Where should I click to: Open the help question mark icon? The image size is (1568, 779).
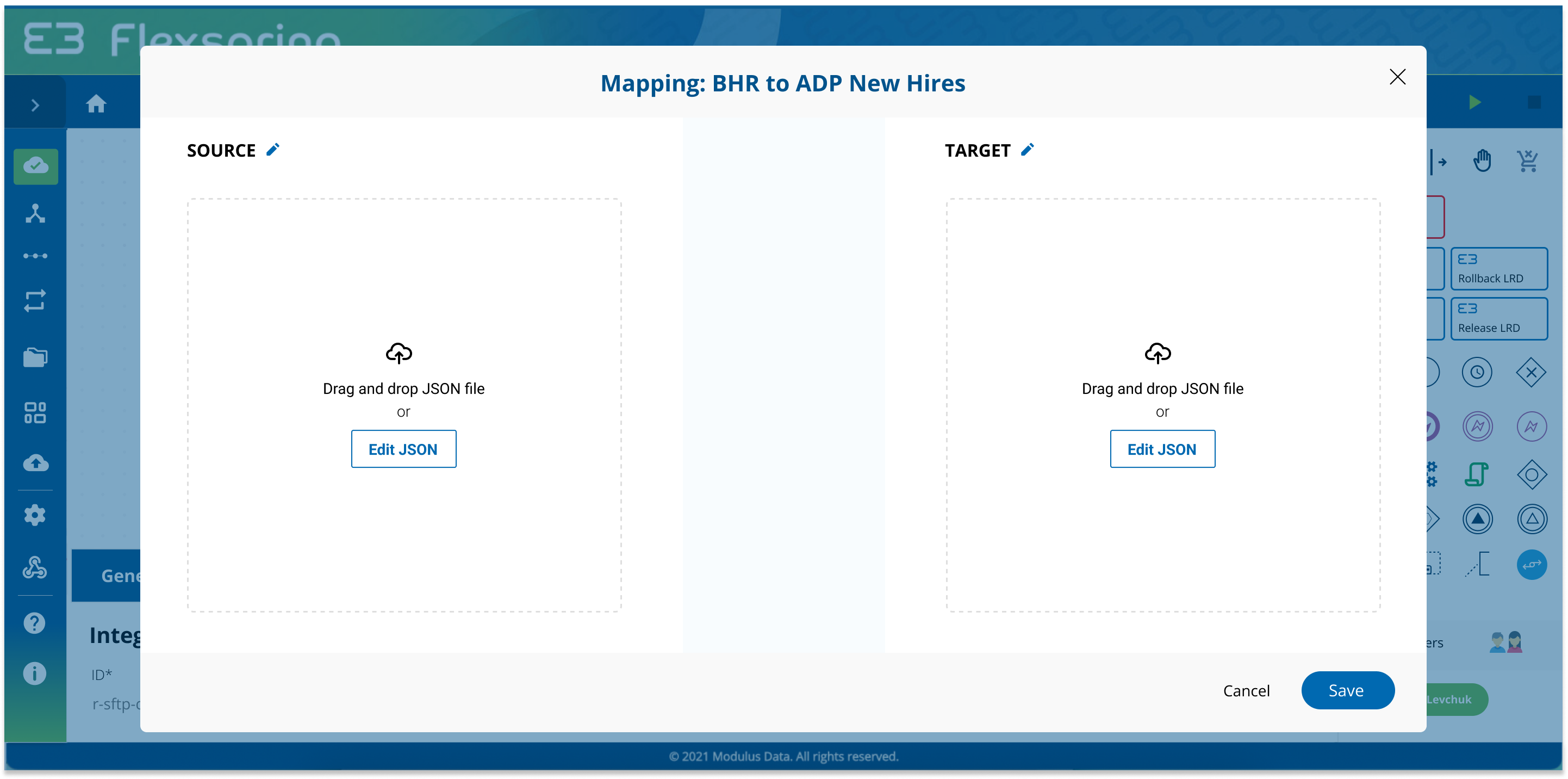click(x=35, y=623)
